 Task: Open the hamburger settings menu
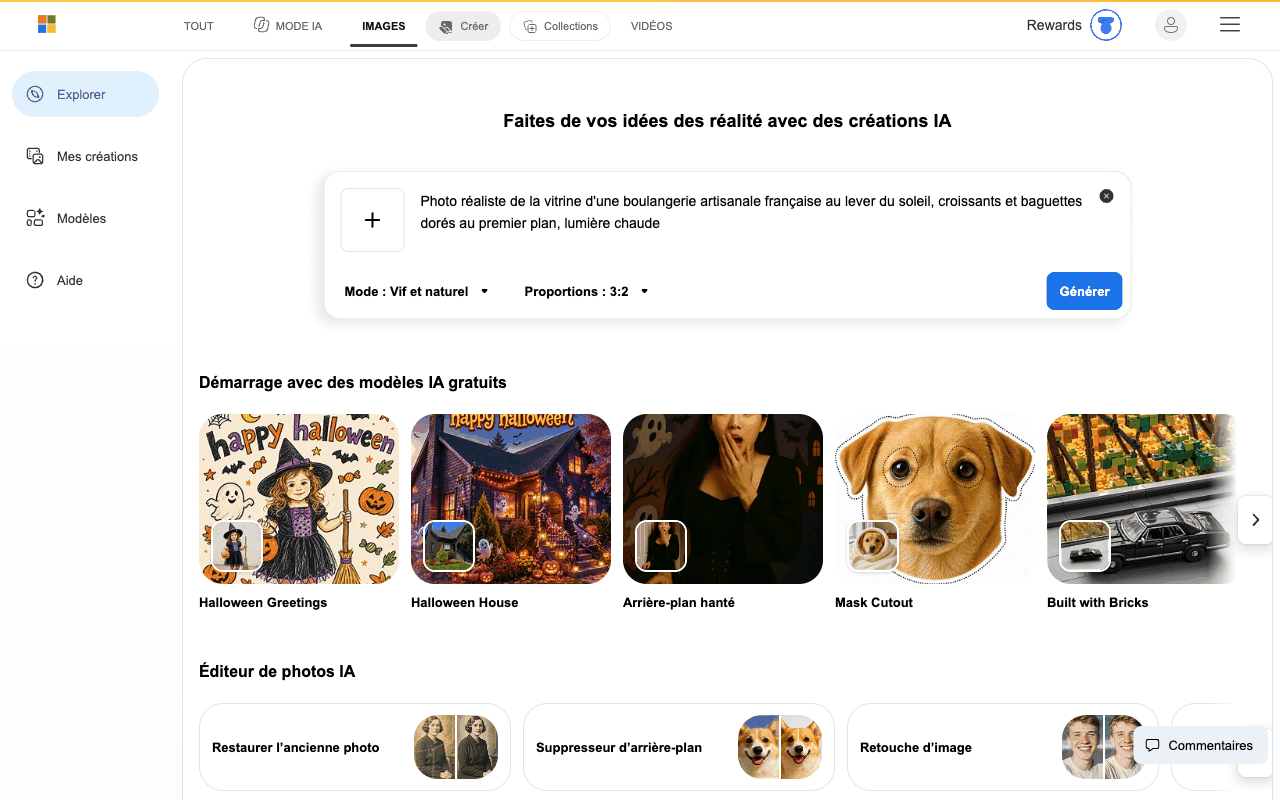[1230, 25]
